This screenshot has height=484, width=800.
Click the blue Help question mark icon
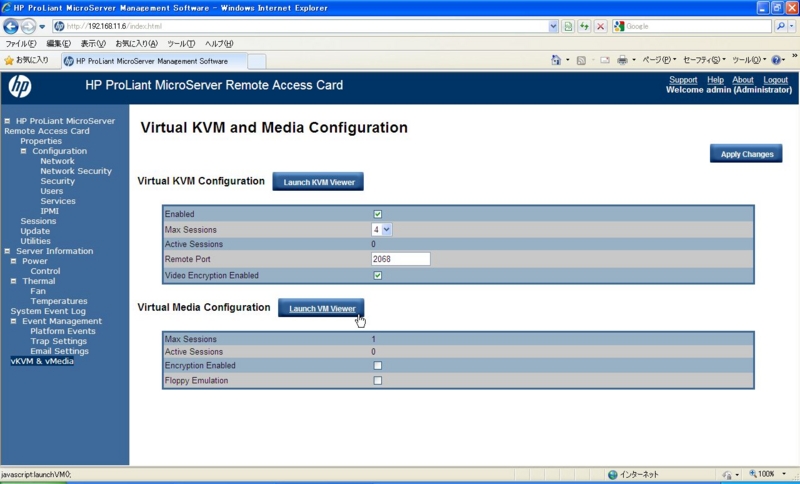point(776,60)
